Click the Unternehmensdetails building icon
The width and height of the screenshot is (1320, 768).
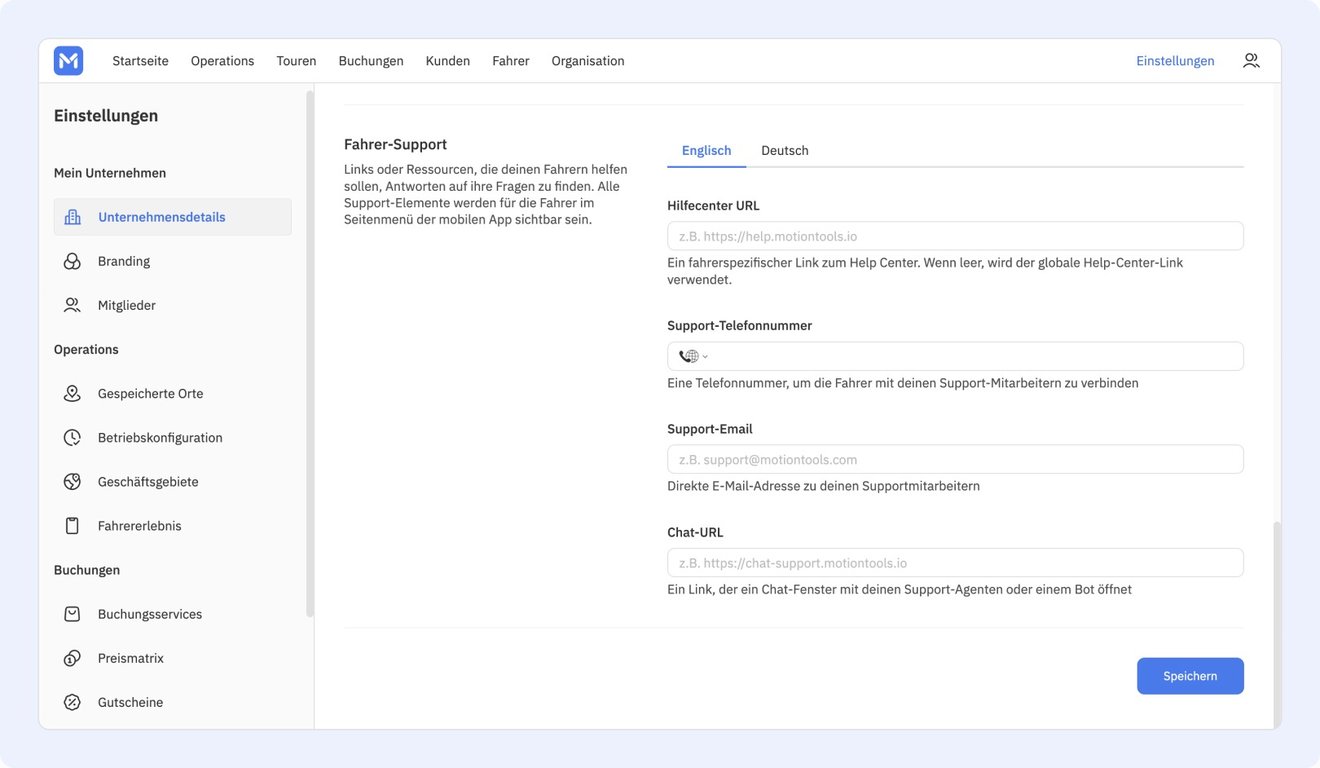point(72,217)
